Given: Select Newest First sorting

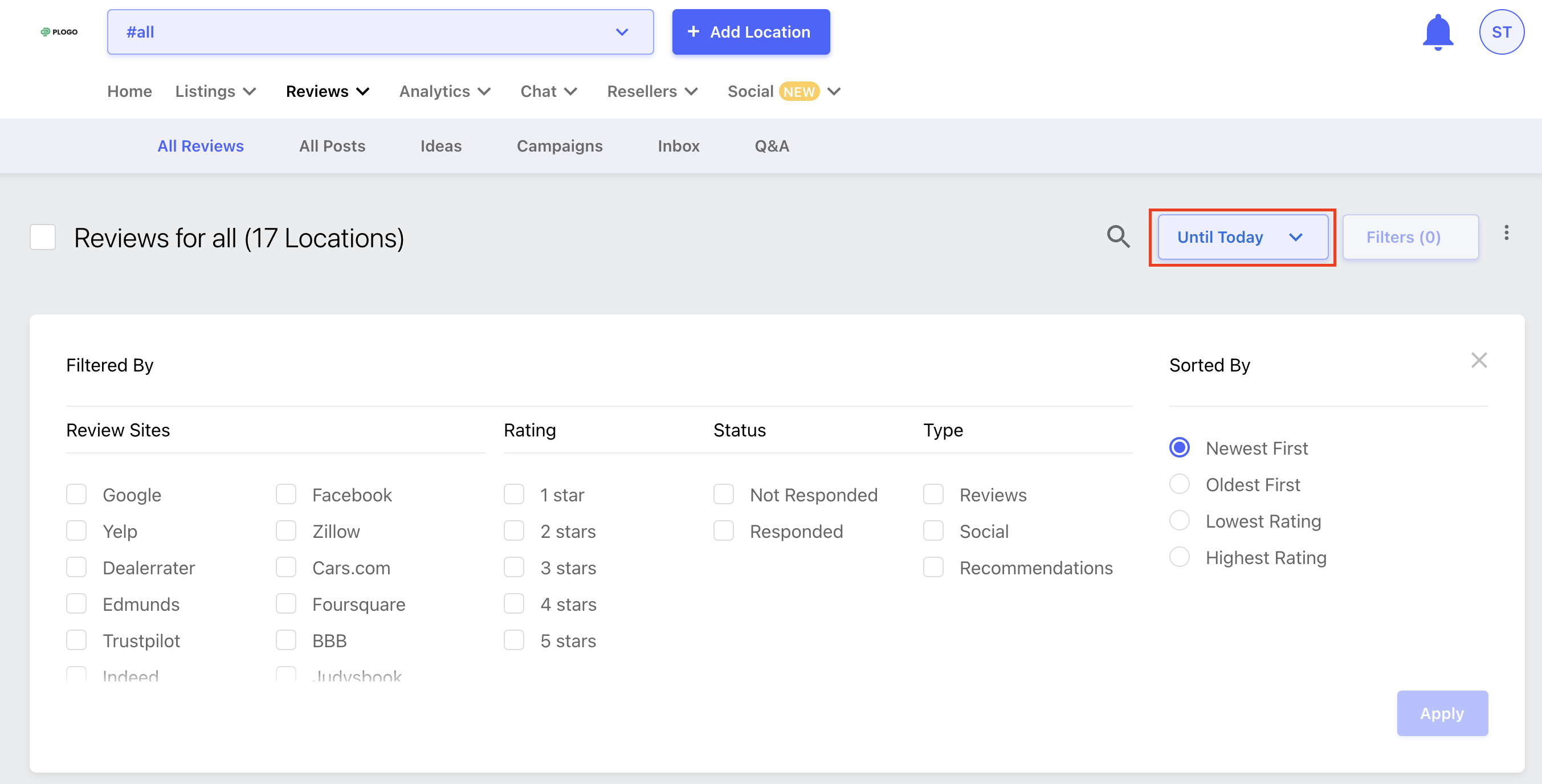Looking at the screenshot, I should pyautogui.click(x=1180, y=448).
